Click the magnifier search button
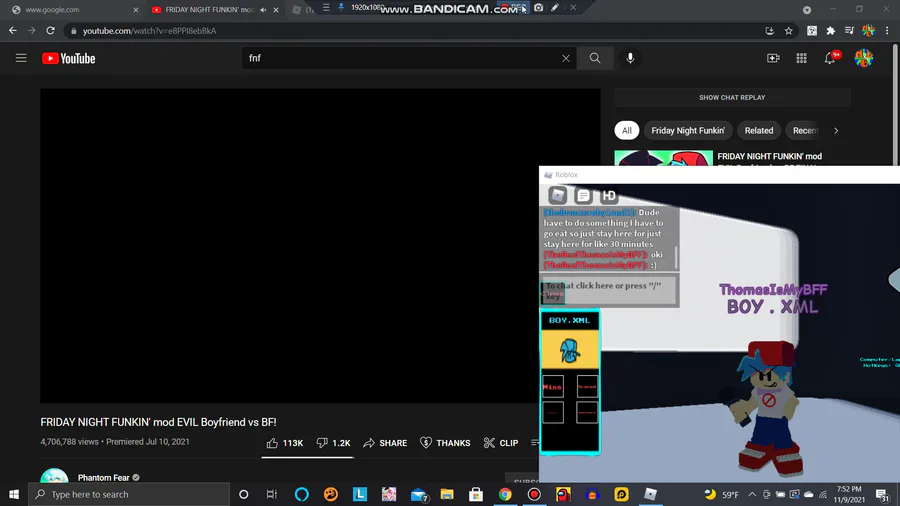Image resolution: width=900 pixels, height=506 pixels. click(595, 58)
